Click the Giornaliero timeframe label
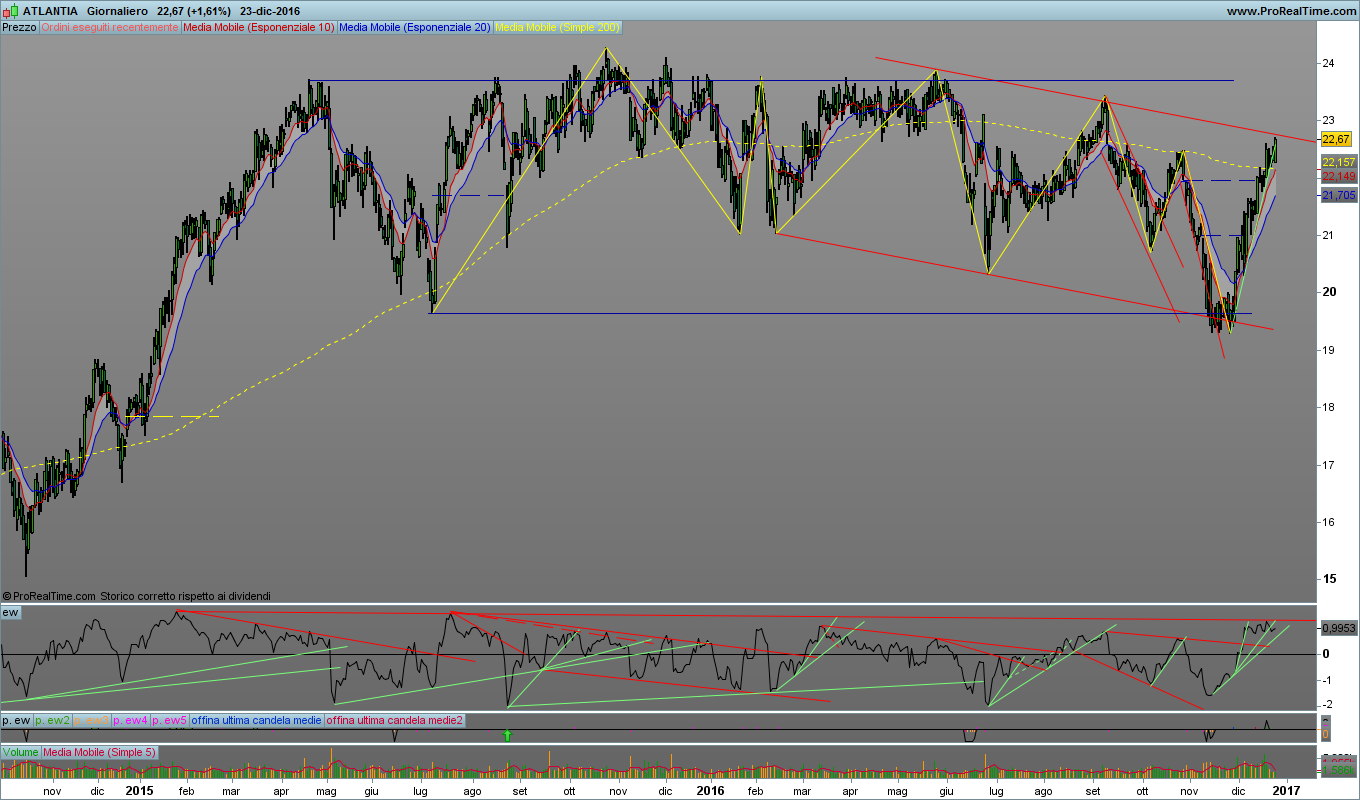This screenshot has height=800, width=1360. tap(119, 11)
